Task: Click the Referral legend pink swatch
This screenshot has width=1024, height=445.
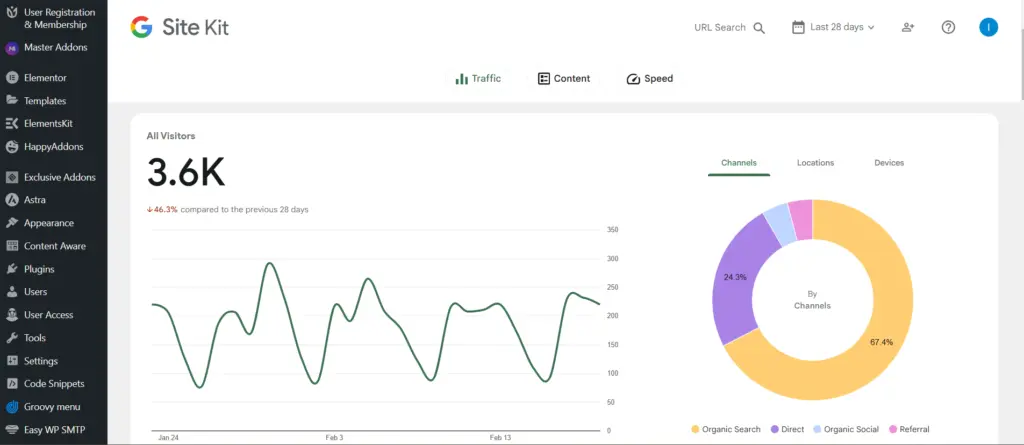Action: coord(893,429)
